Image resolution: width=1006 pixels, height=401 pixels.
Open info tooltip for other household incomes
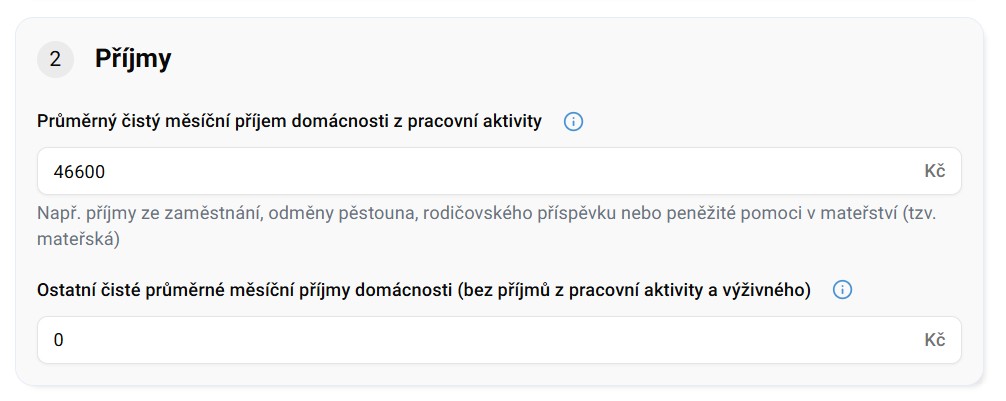842,290
